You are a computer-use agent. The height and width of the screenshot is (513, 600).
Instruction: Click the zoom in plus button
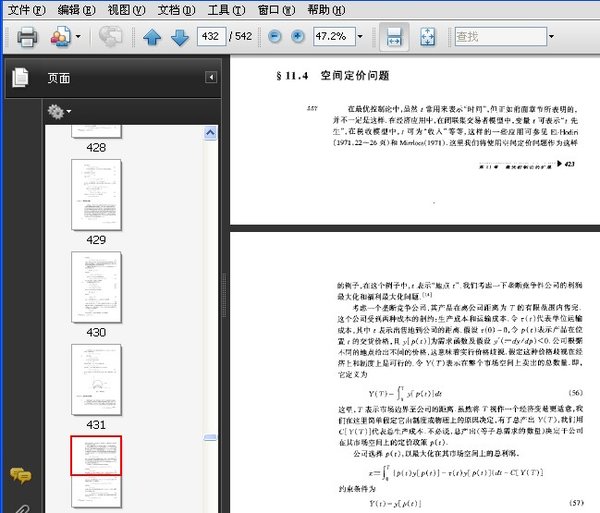click(x=297, y=36)
